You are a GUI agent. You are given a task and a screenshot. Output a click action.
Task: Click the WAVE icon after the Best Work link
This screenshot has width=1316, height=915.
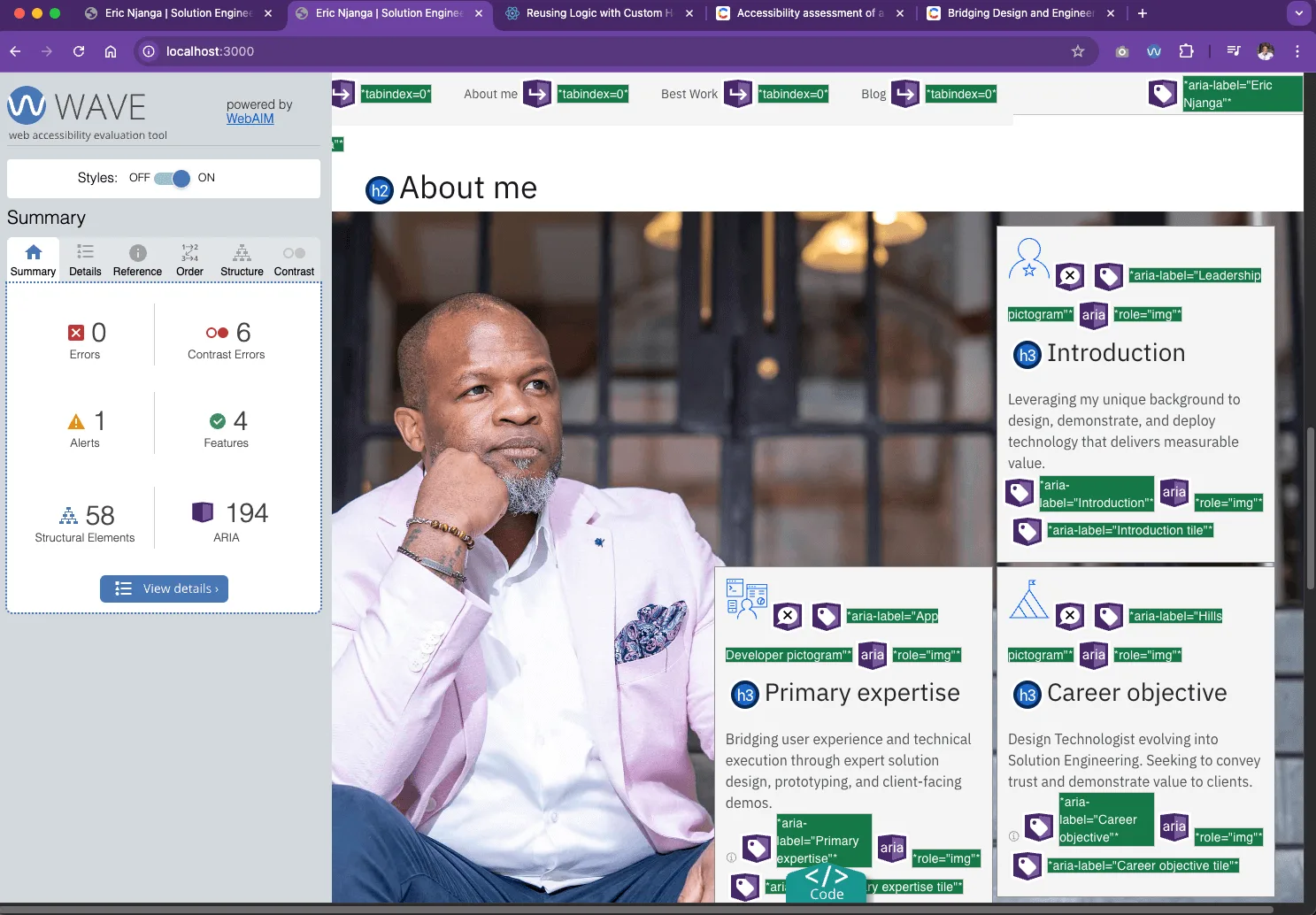tap(738, 93)
